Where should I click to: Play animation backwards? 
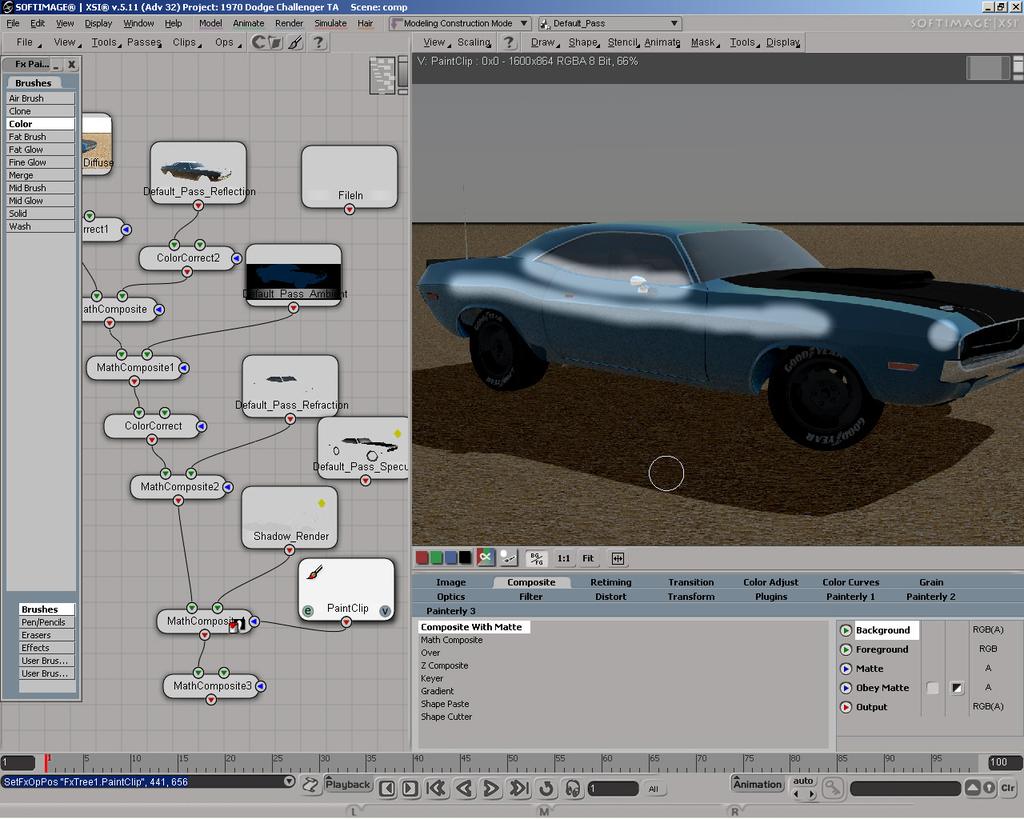pyautogui.click(x=464, y=788)
